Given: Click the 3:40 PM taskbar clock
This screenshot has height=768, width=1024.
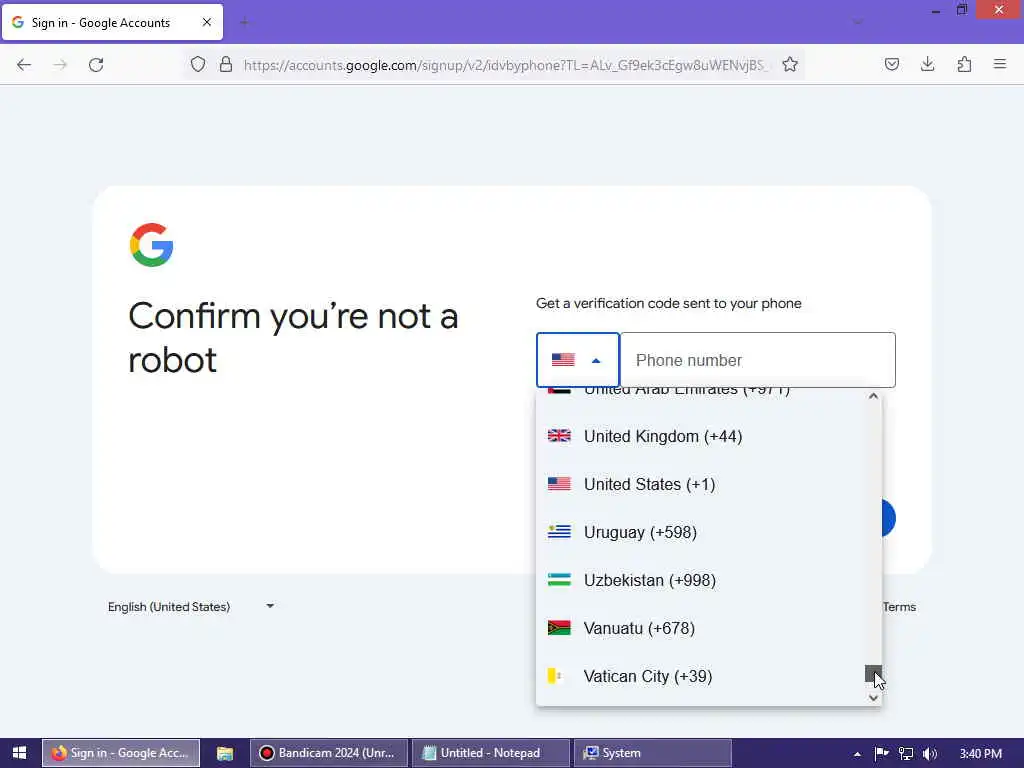Looking at the screenshot, I should coord(980,754).
